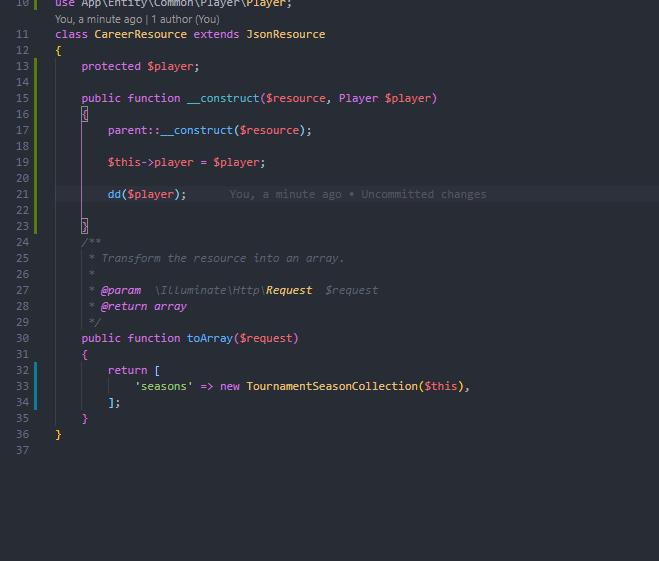Click parent::__construct call on line 17
The width and height of the screenshot is (659, 561).
click(x=210, y=130)
